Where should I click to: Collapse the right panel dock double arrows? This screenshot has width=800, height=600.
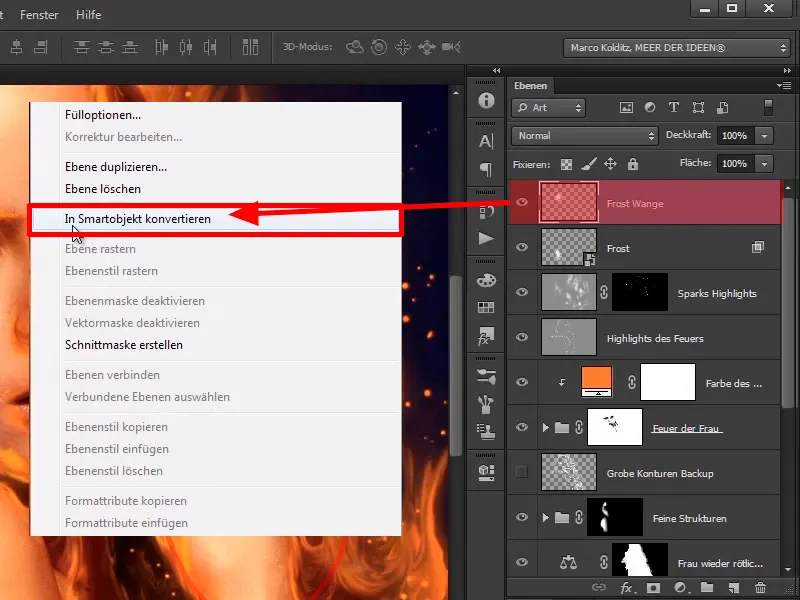point(786,70)
